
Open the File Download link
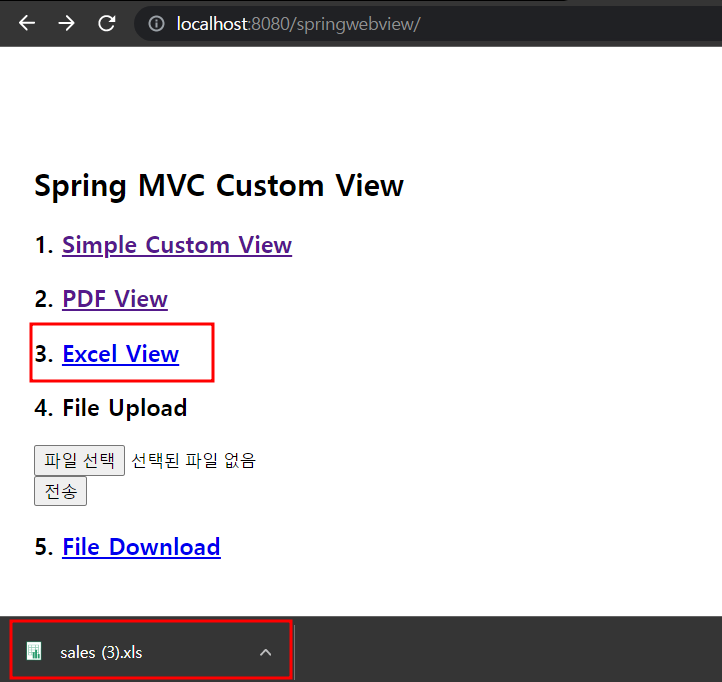pos(141,547)
